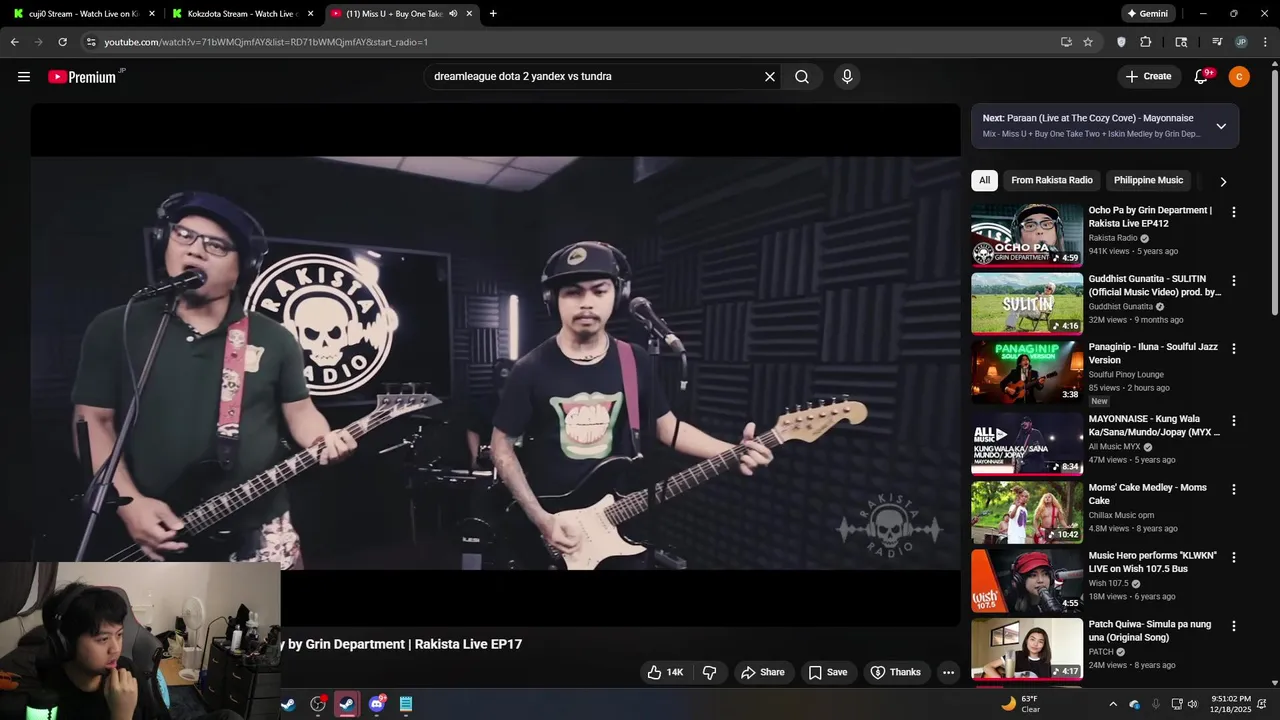Clear the search box with X

[770, 77]
